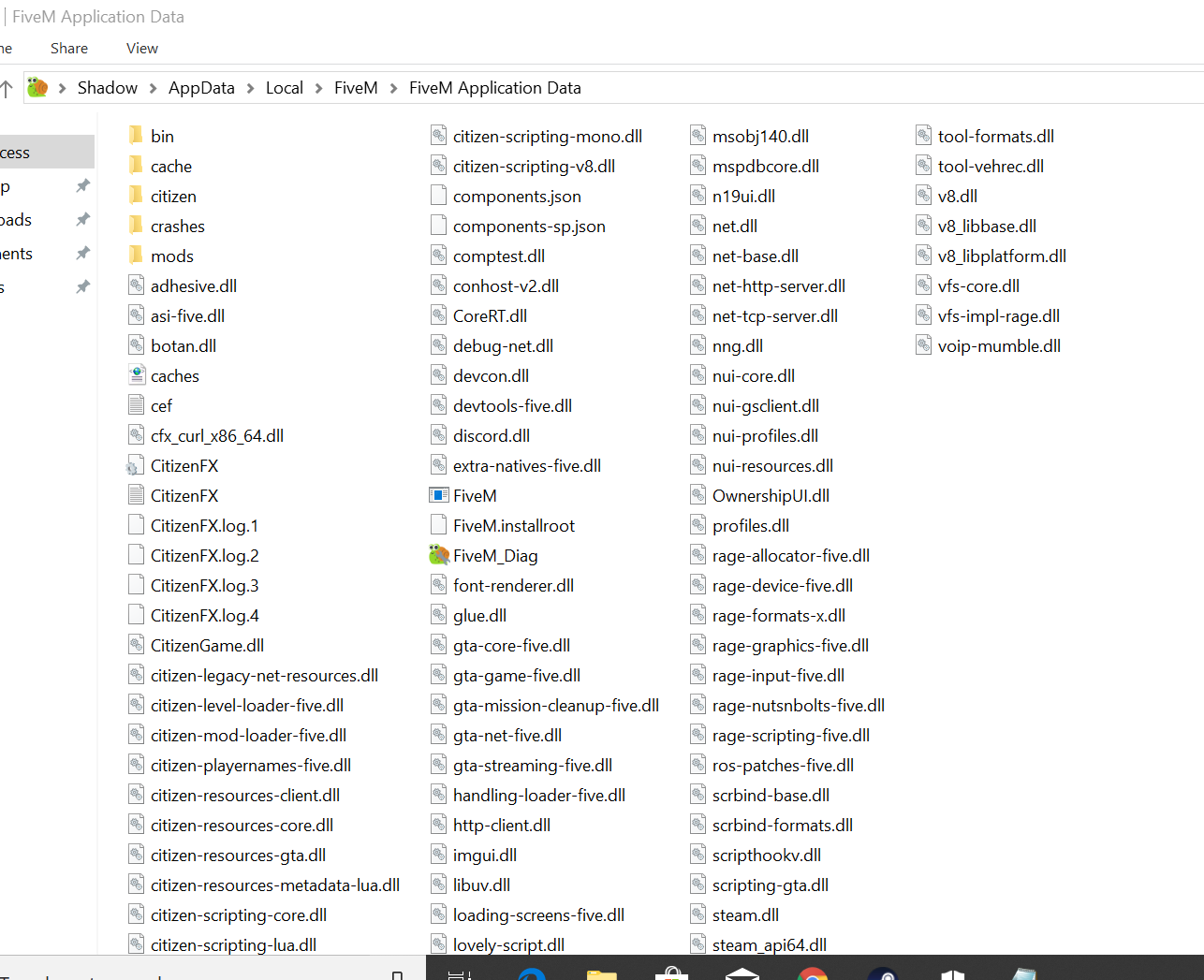Click the discord.dll file icon

coord(438,435)
